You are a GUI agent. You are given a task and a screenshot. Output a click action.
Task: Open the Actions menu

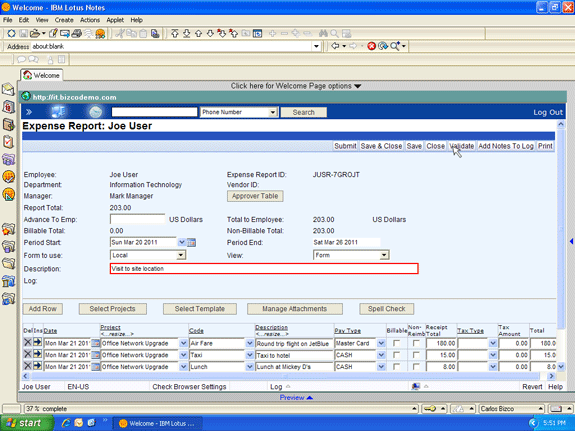tap(90, 20)
